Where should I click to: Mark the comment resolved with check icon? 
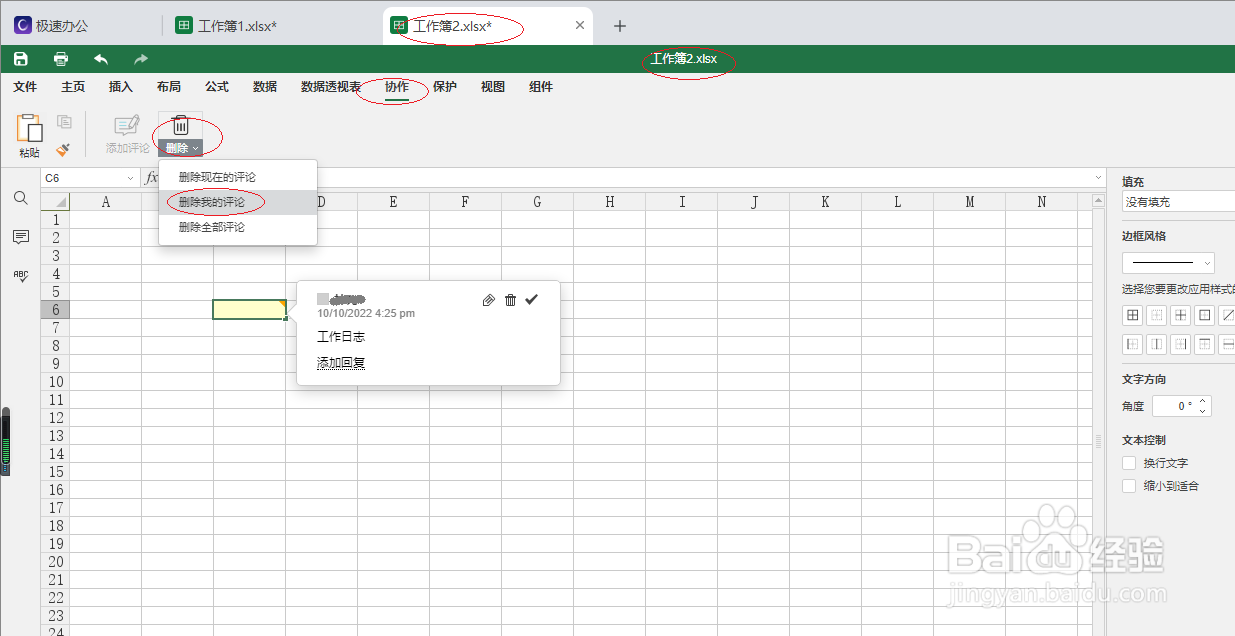pos(531,299)
